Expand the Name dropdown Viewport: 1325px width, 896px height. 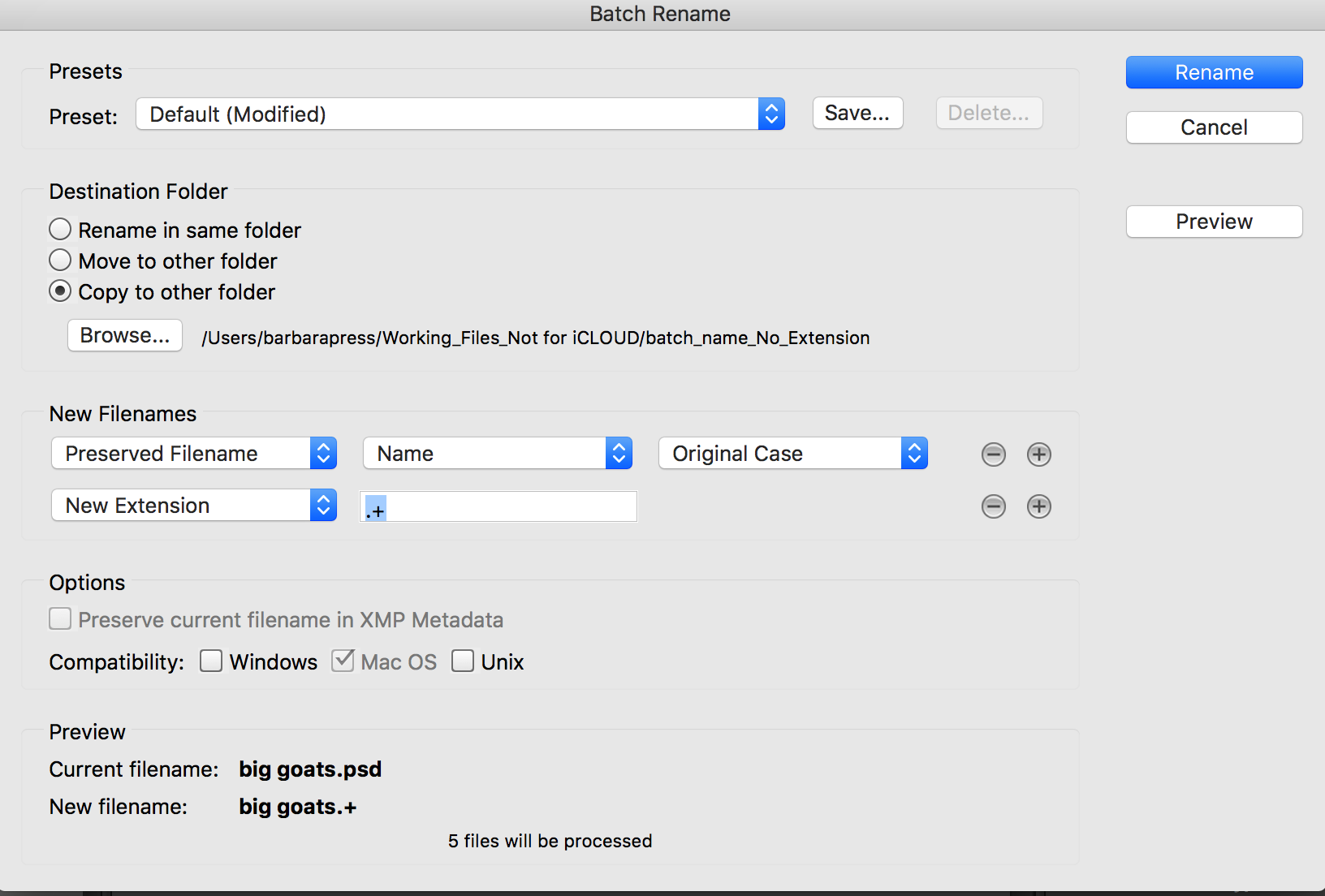coord(497,454)
